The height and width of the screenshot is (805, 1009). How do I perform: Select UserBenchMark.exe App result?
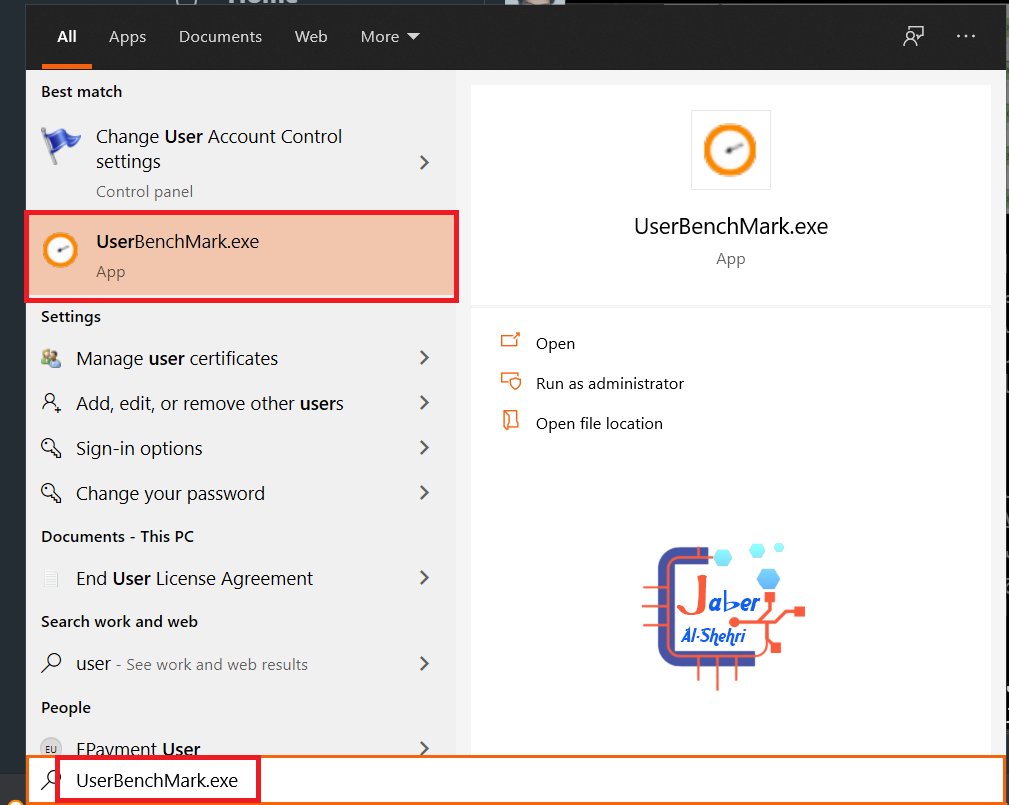(x=241, y=256)
